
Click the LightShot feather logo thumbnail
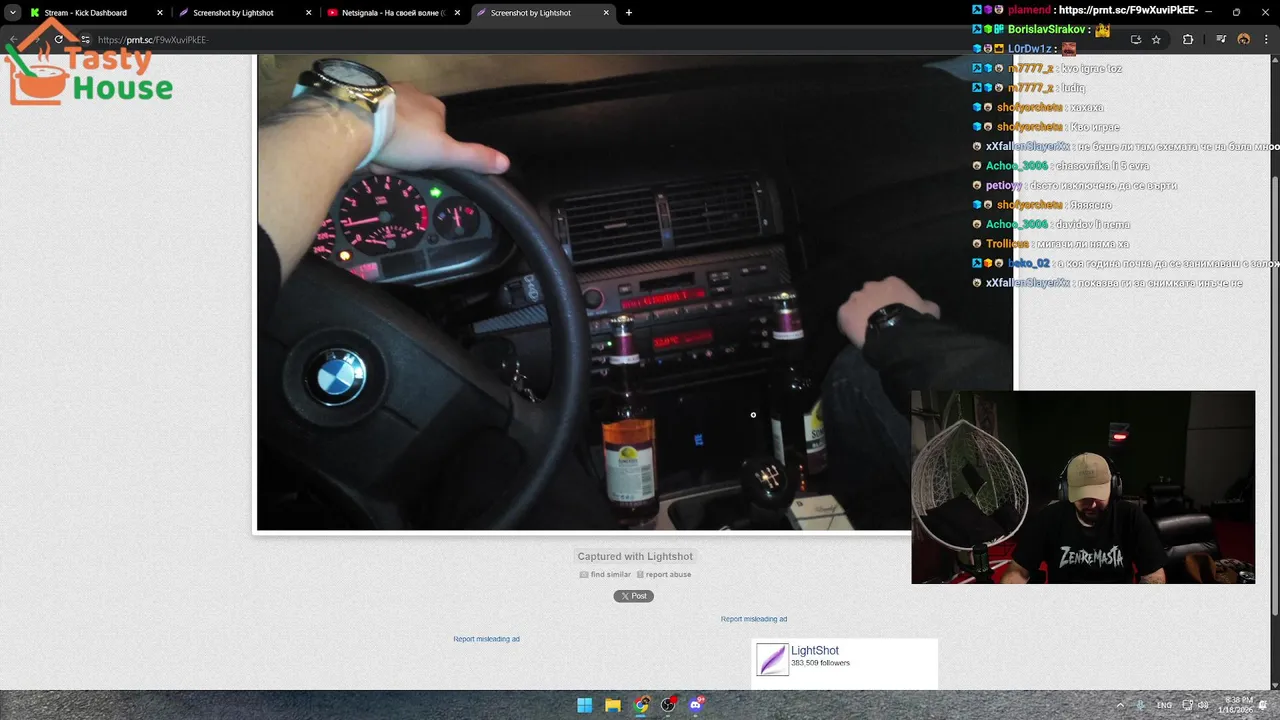772,660
